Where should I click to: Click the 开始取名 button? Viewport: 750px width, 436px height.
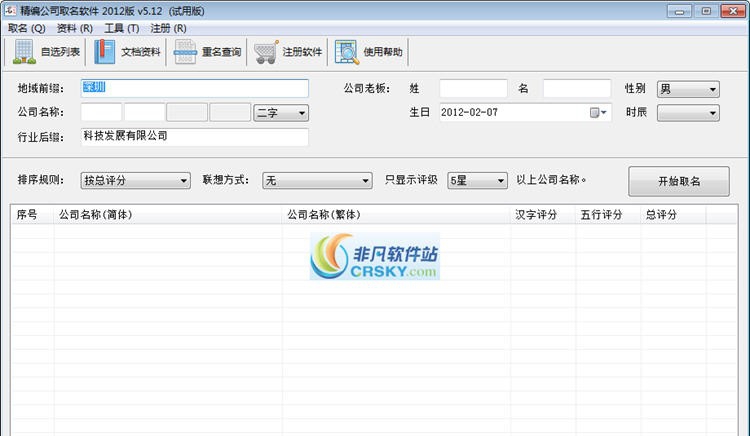coord(679,181)
